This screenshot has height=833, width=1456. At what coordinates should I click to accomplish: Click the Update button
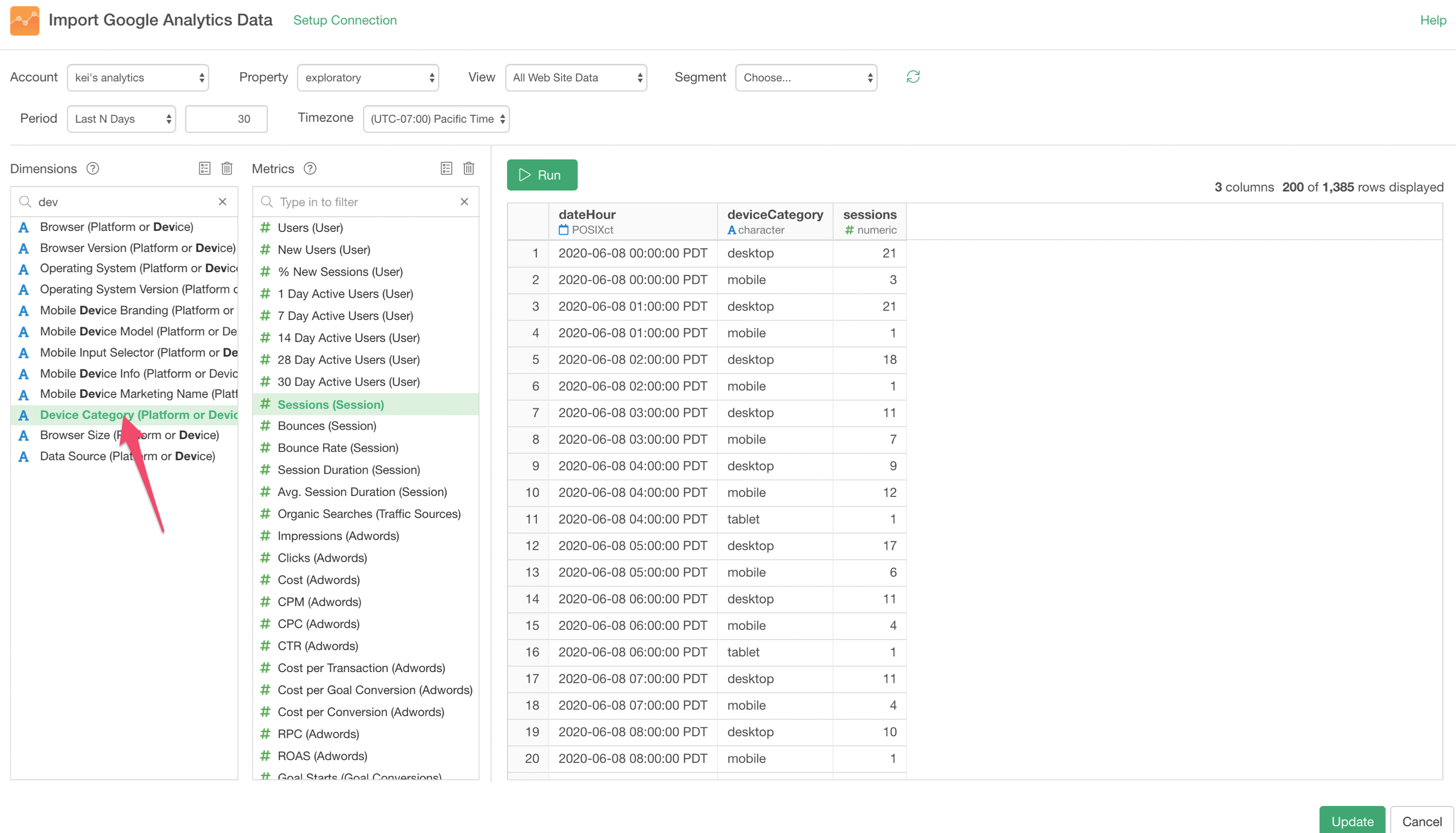coord(1352,820)
